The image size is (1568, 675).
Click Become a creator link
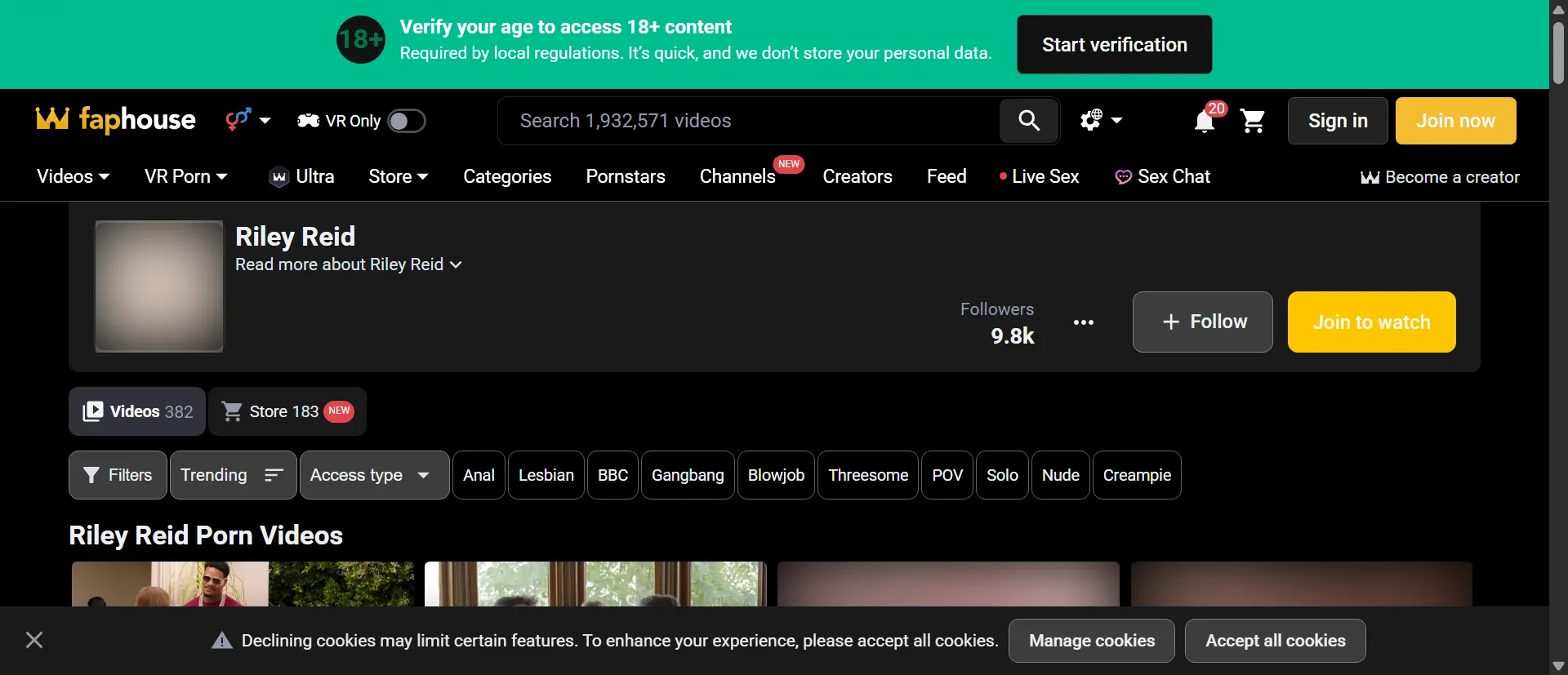(1440, 177)
